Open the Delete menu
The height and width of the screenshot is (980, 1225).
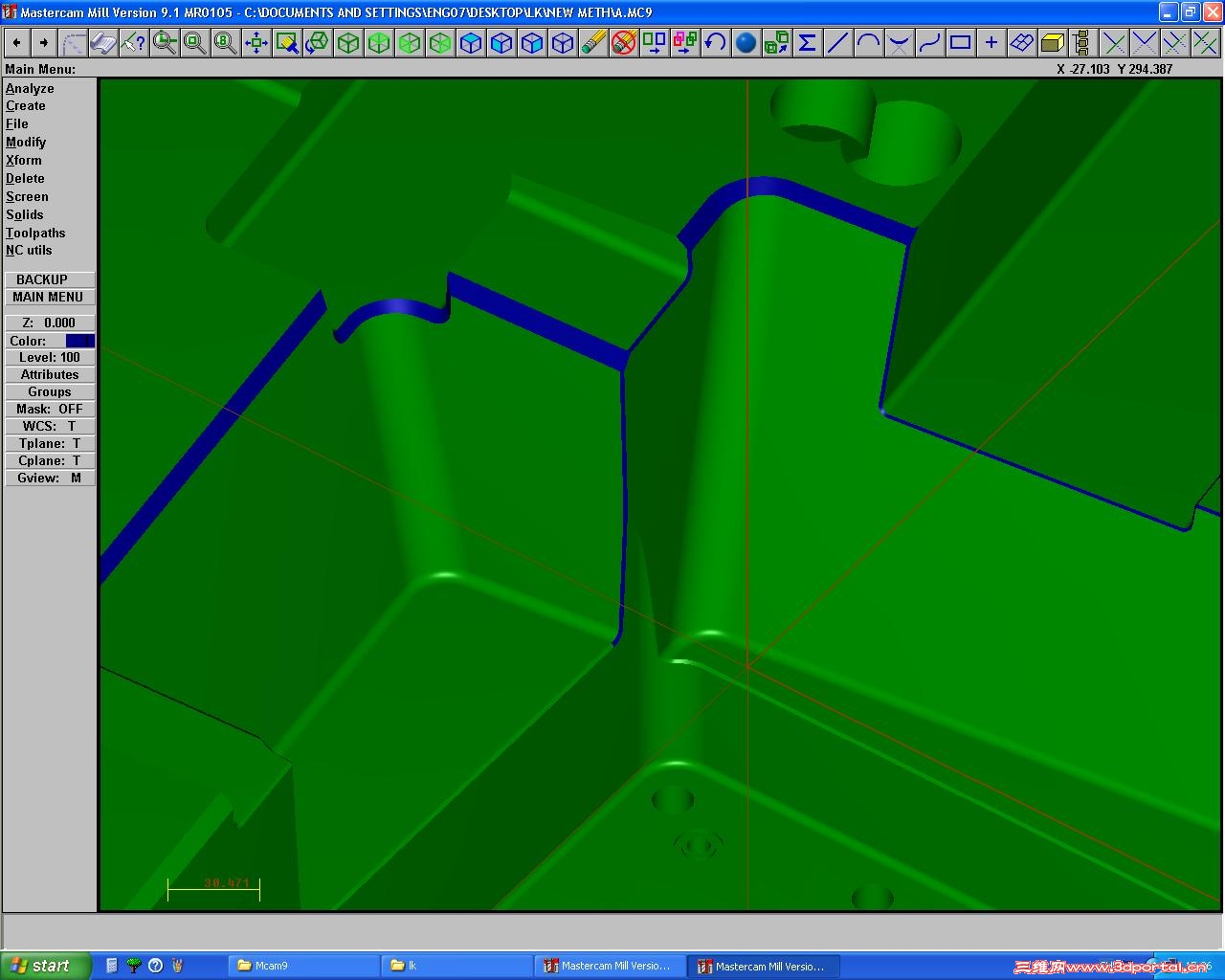pos(25,179)
